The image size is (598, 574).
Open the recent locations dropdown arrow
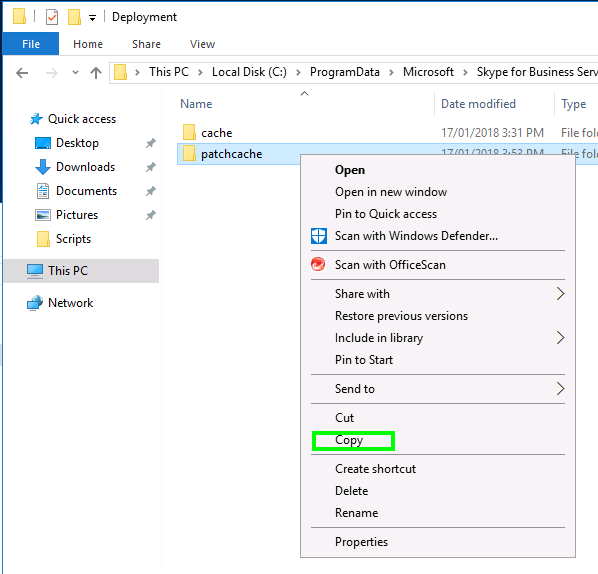[76, 72]
